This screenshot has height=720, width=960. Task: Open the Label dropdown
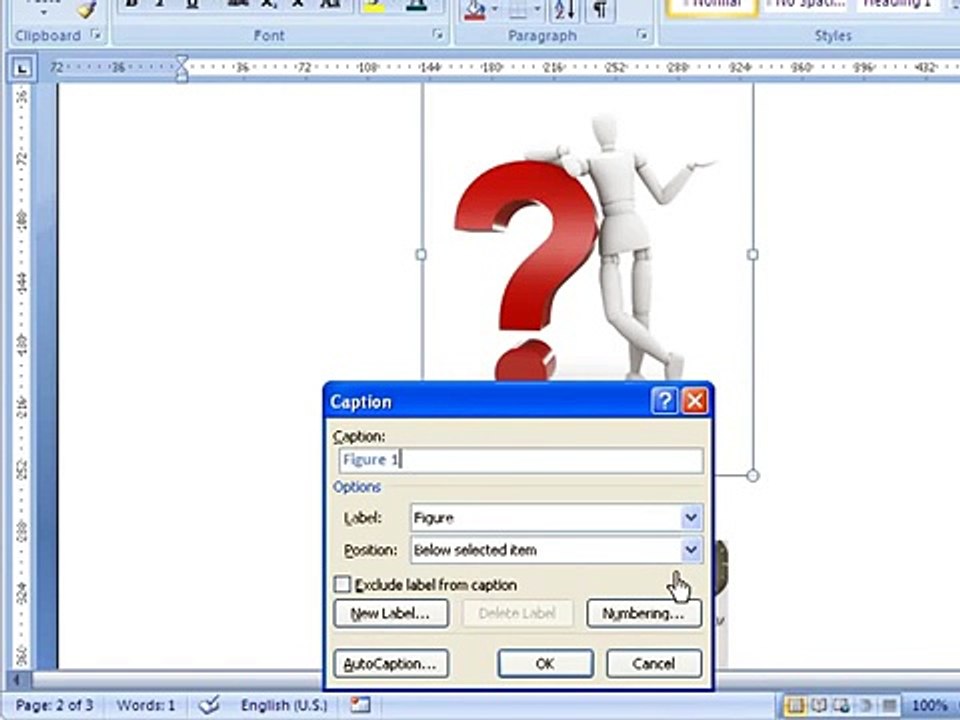(691, 518)
